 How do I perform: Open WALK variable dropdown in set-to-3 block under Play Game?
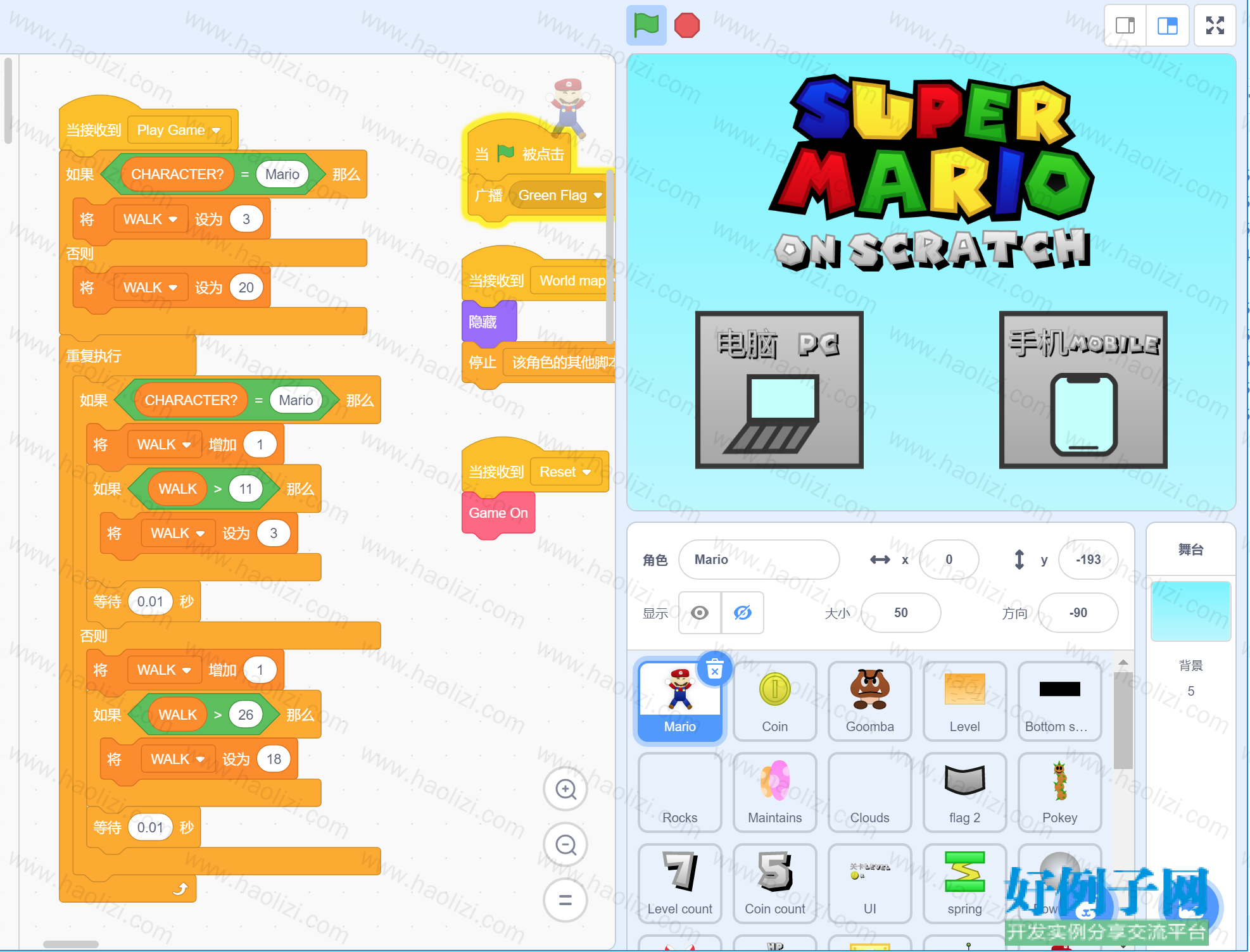[x=150, y=219]
